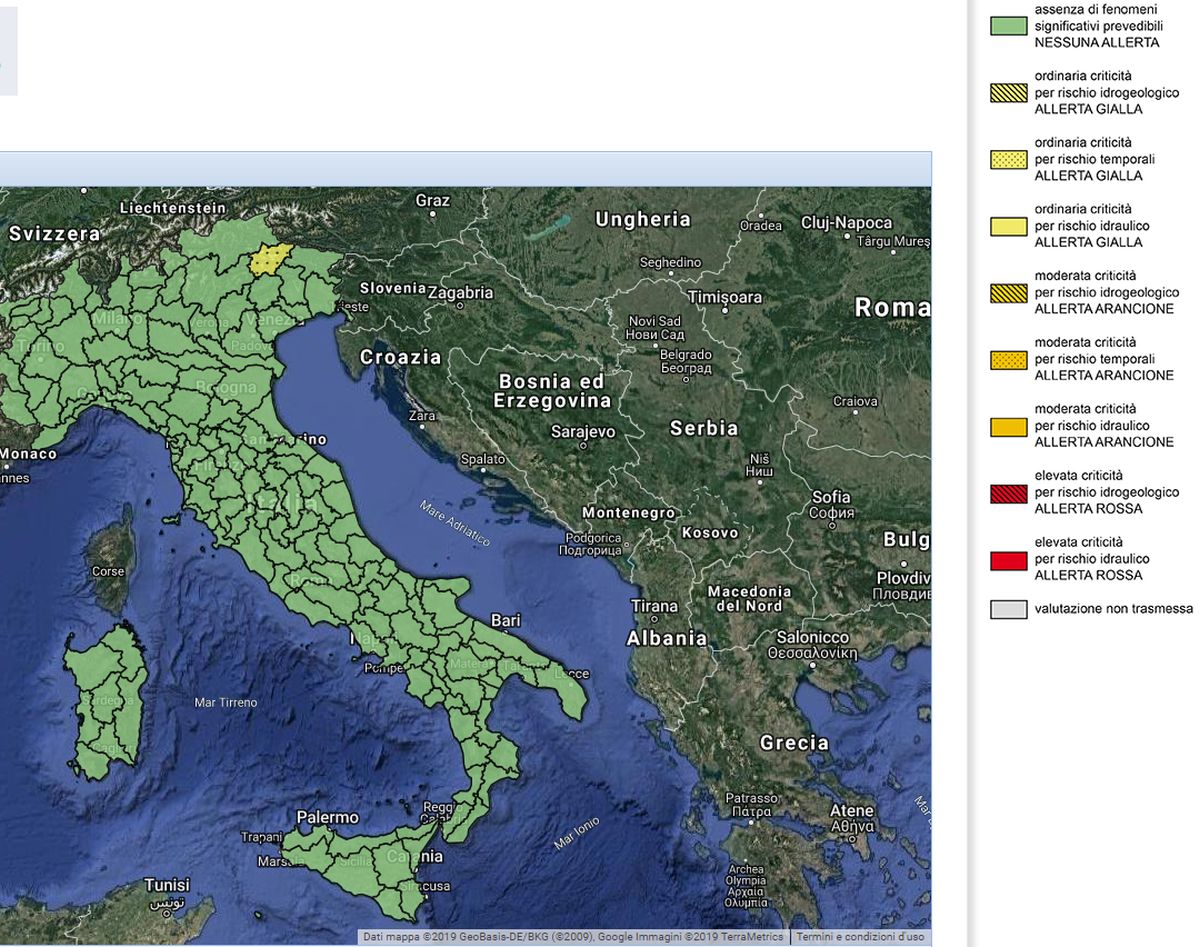The image size is (1200, 947).
Task: Click the dotted orange temporali legend swatch
Action: [x=1009, y=360]
